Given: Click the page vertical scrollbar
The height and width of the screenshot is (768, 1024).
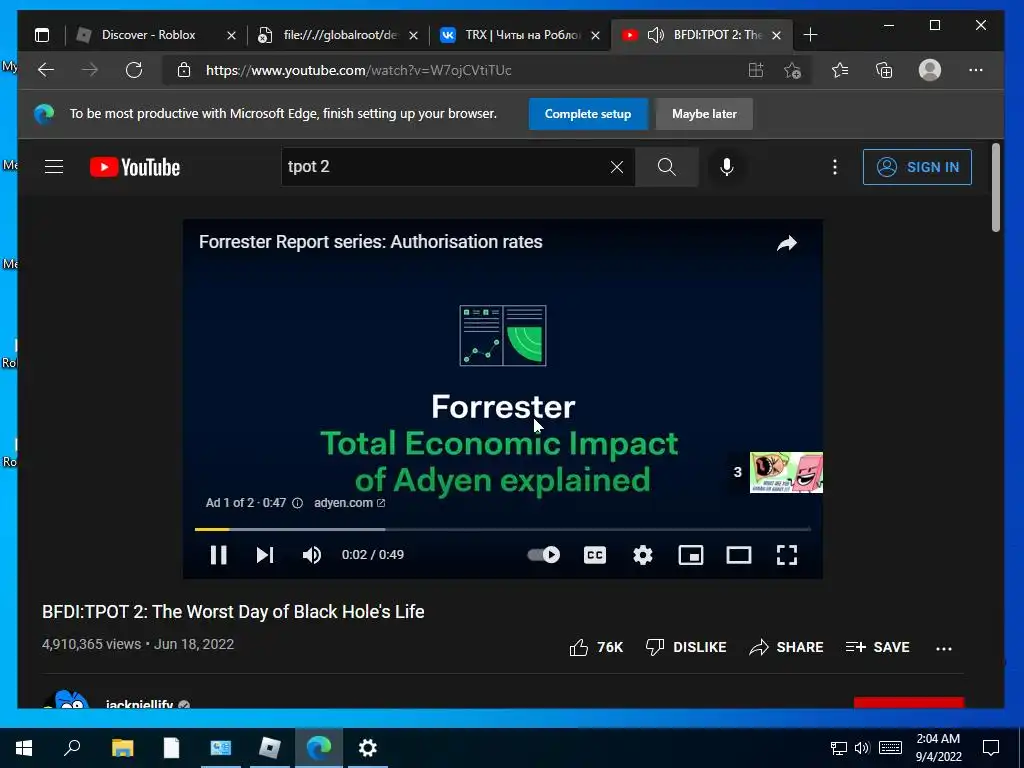Looking at the screenshot, I should pos(995,188).
